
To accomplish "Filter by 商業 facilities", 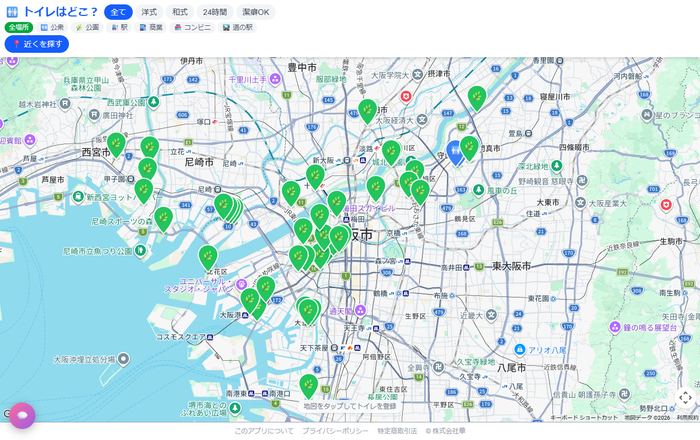I will 151,27.
